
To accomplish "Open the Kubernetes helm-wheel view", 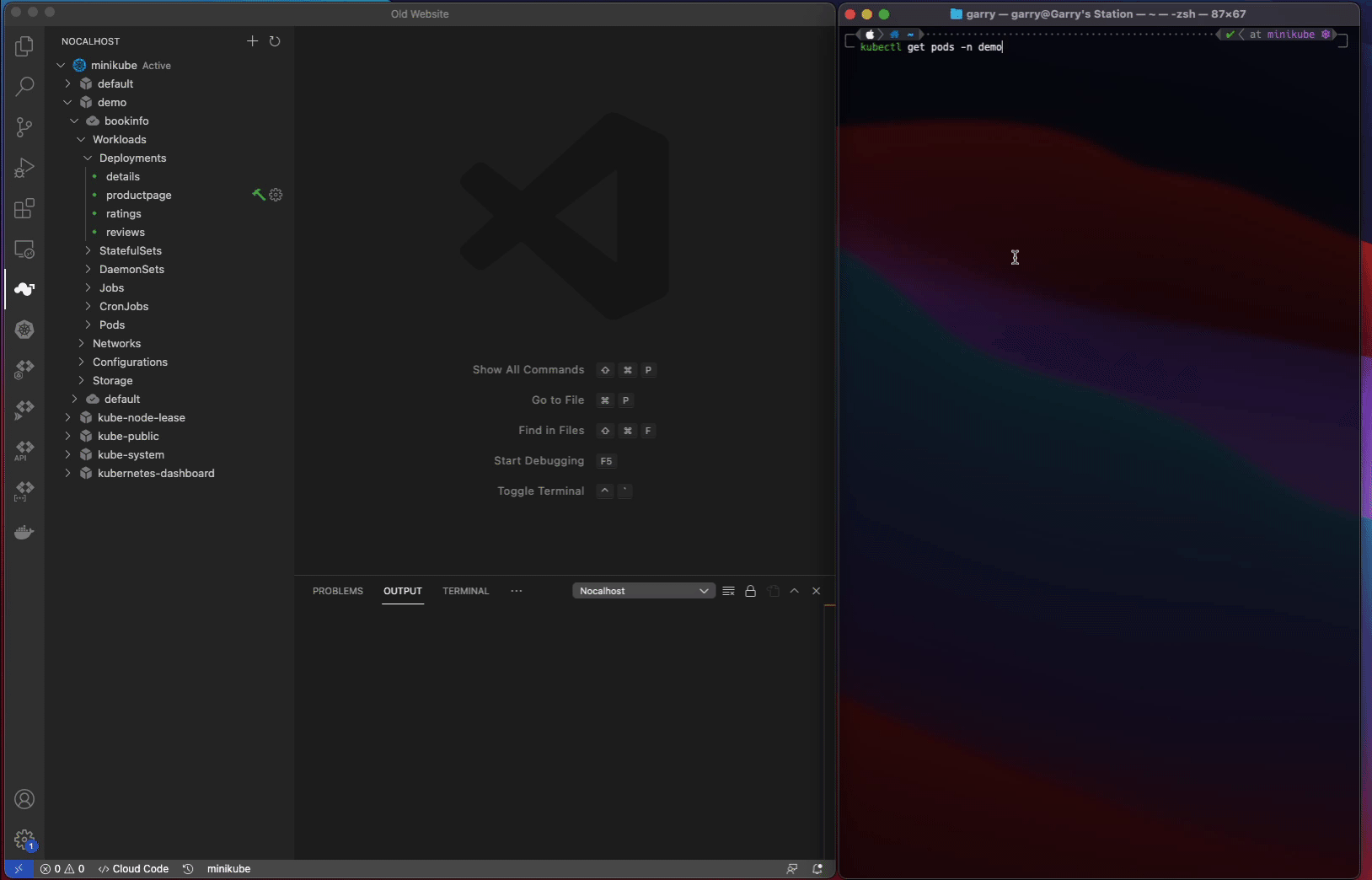I will click(x=24, y=330).
